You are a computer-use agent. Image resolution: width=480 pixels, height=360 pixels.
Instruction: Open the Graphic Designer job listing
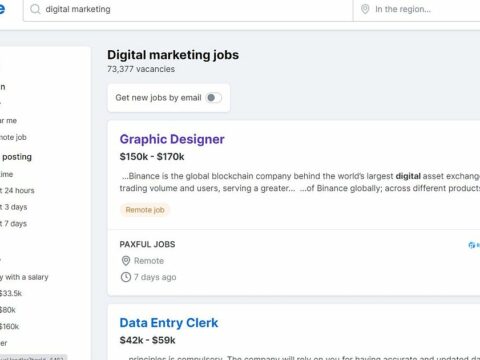coord(172,139)
